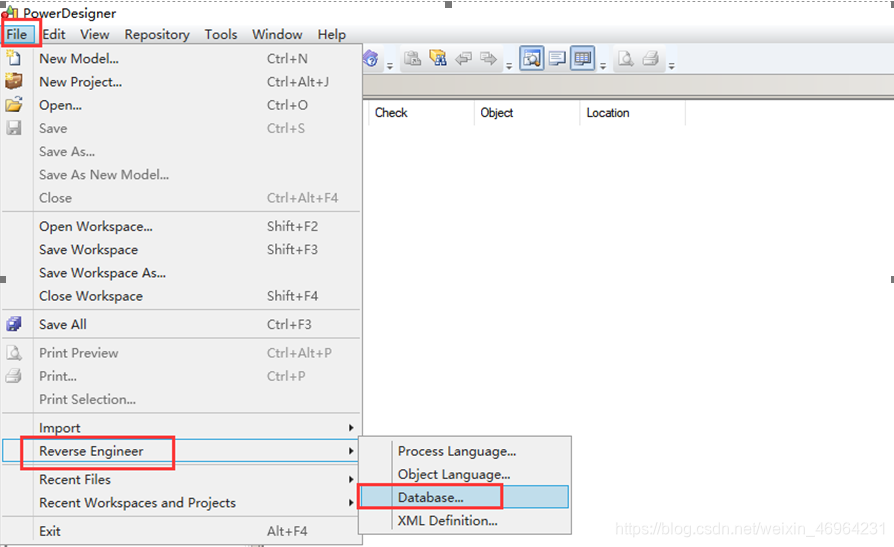
Task: Click the printer toolbar icon
Action: click(x=651, y=58)
